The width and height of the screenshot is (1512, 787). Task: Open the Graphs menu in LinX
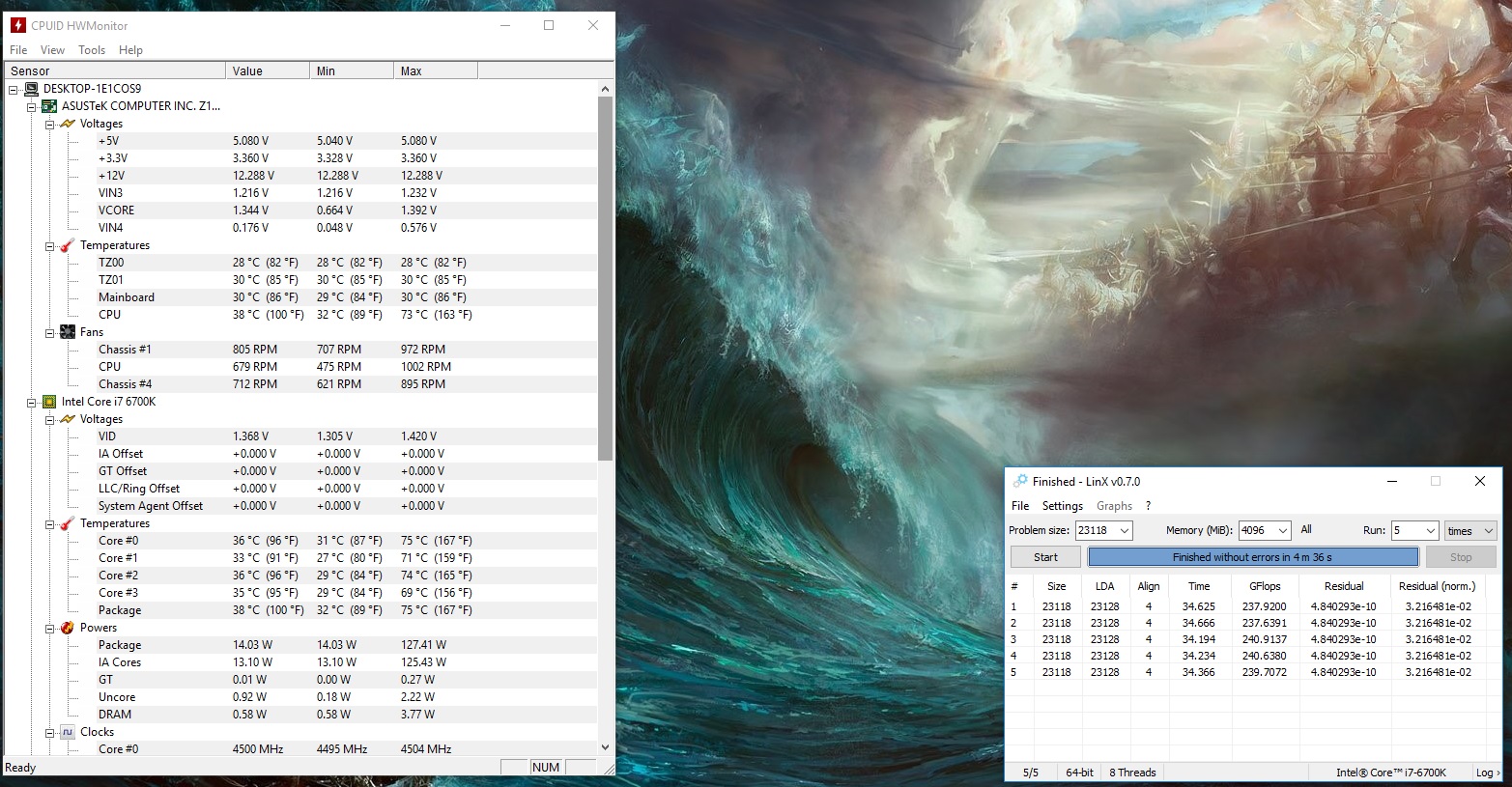pyautogui.click(x=1114, y=506)
